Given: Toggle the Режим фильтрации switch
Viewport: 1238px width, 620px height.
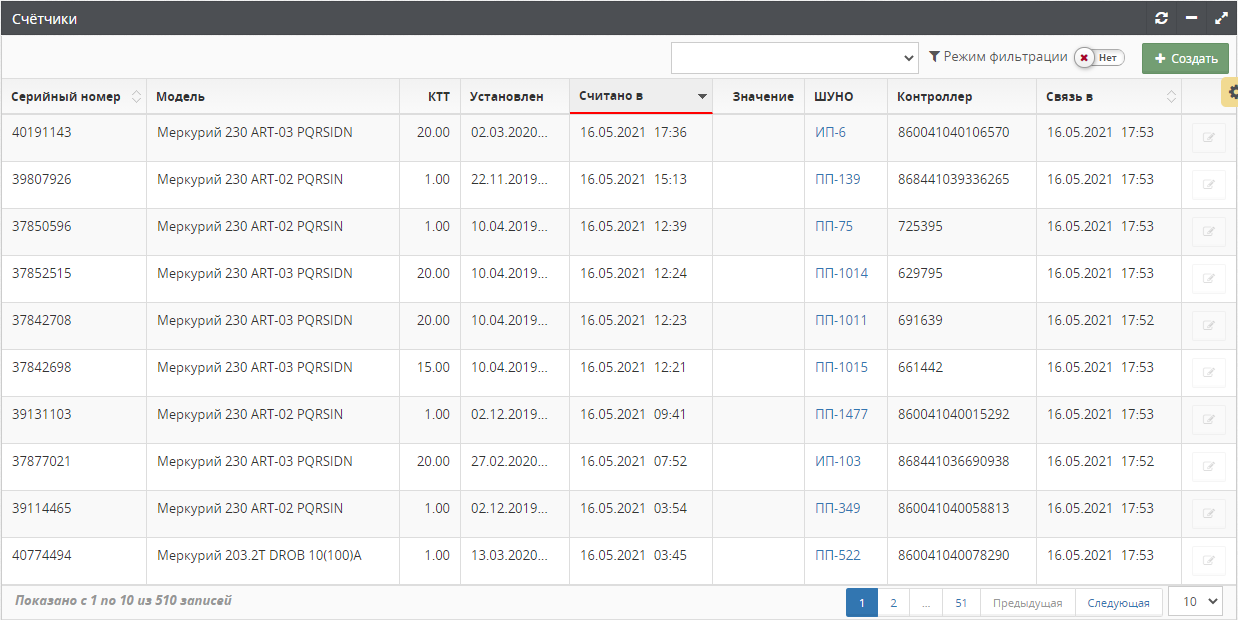Looking at the screenshot, I should pyautogui.click(x=1099, y=58).
